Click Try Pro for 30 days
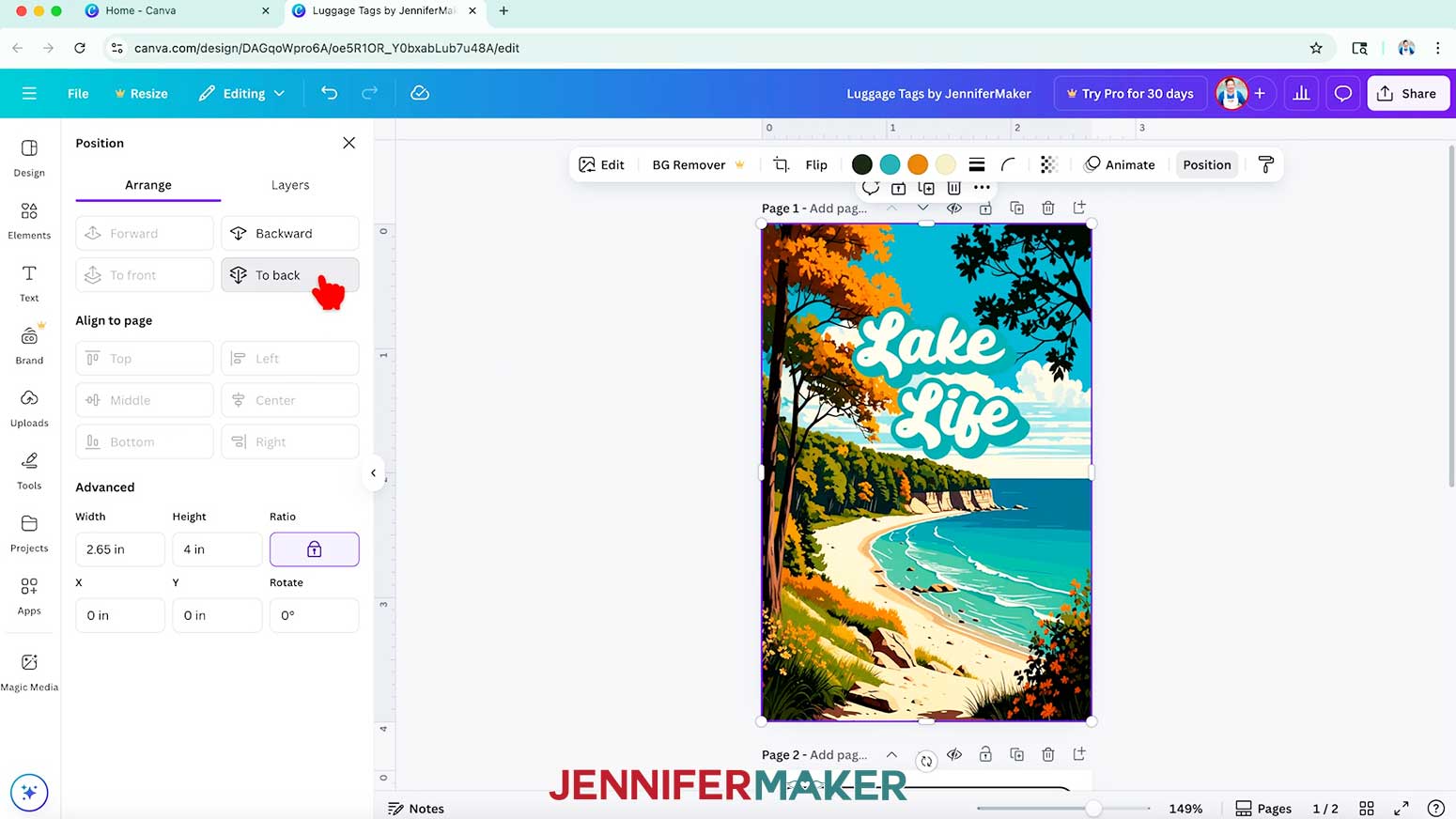 1130,93
